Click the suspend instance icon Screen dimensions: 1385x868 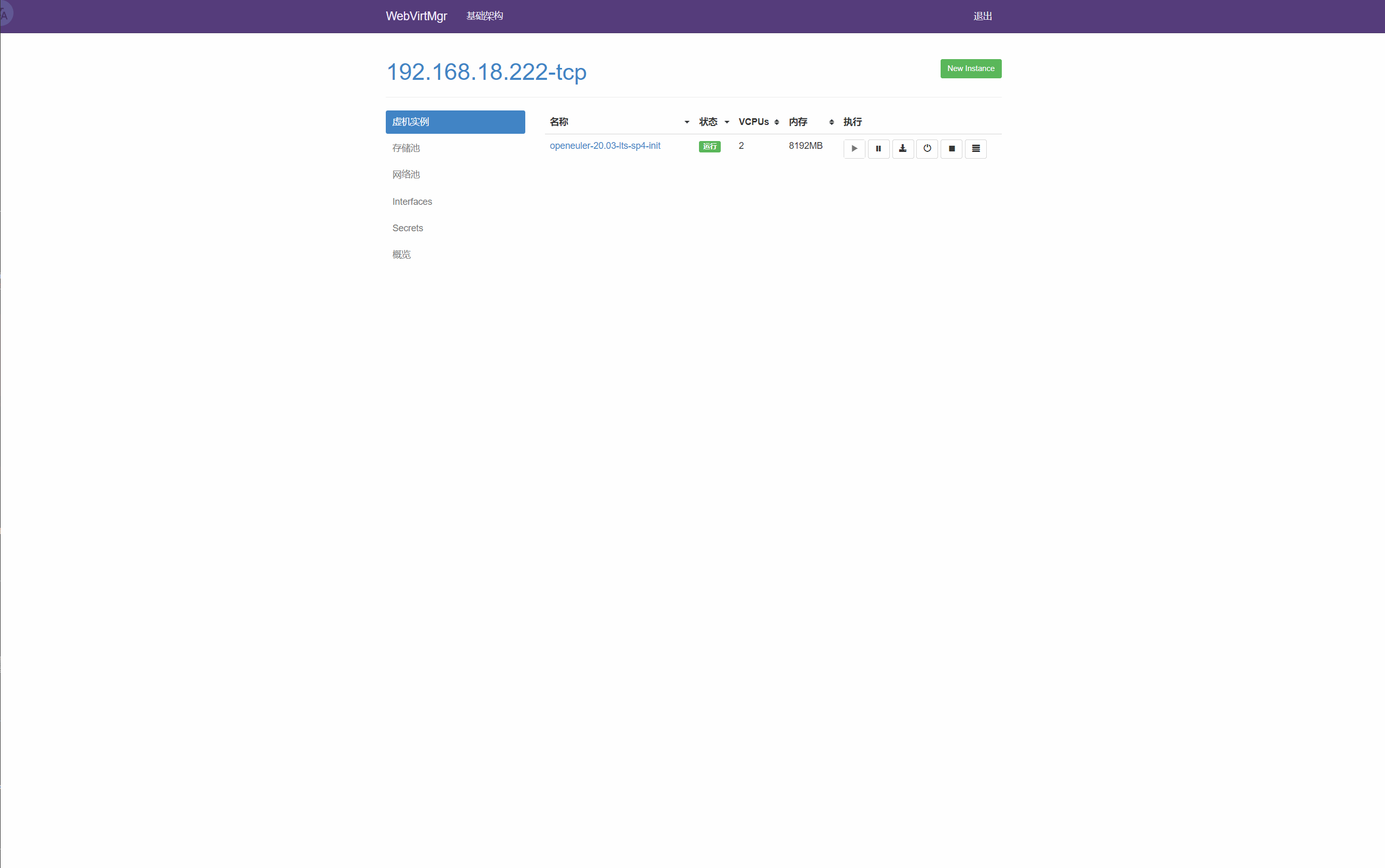878,148
